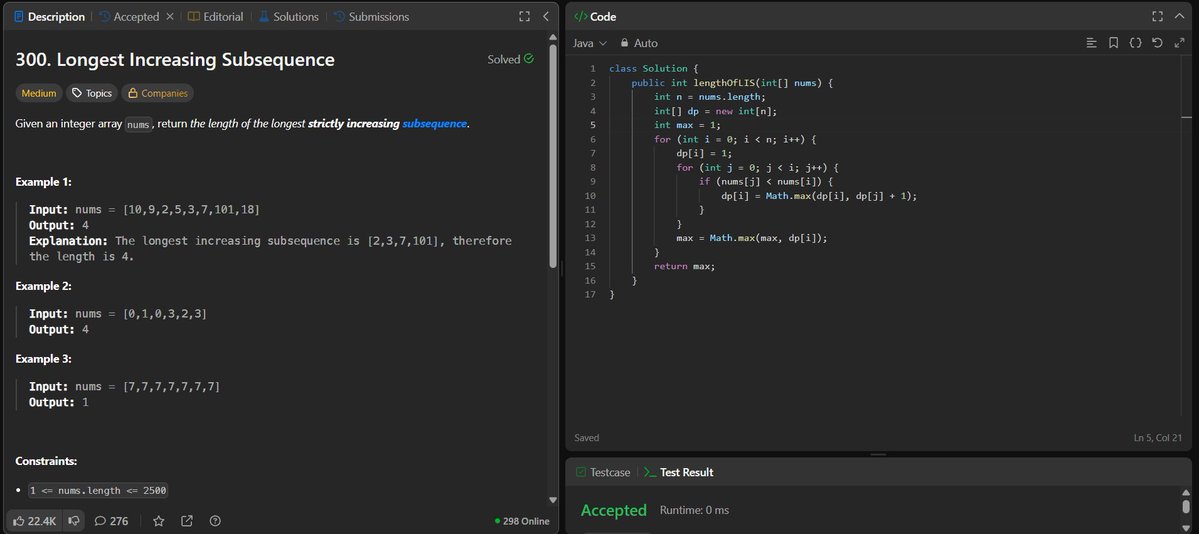Click the 'dp[i] = 1;' code line
Viewport: 1199px width, 534px height.
tap(704, 154)
